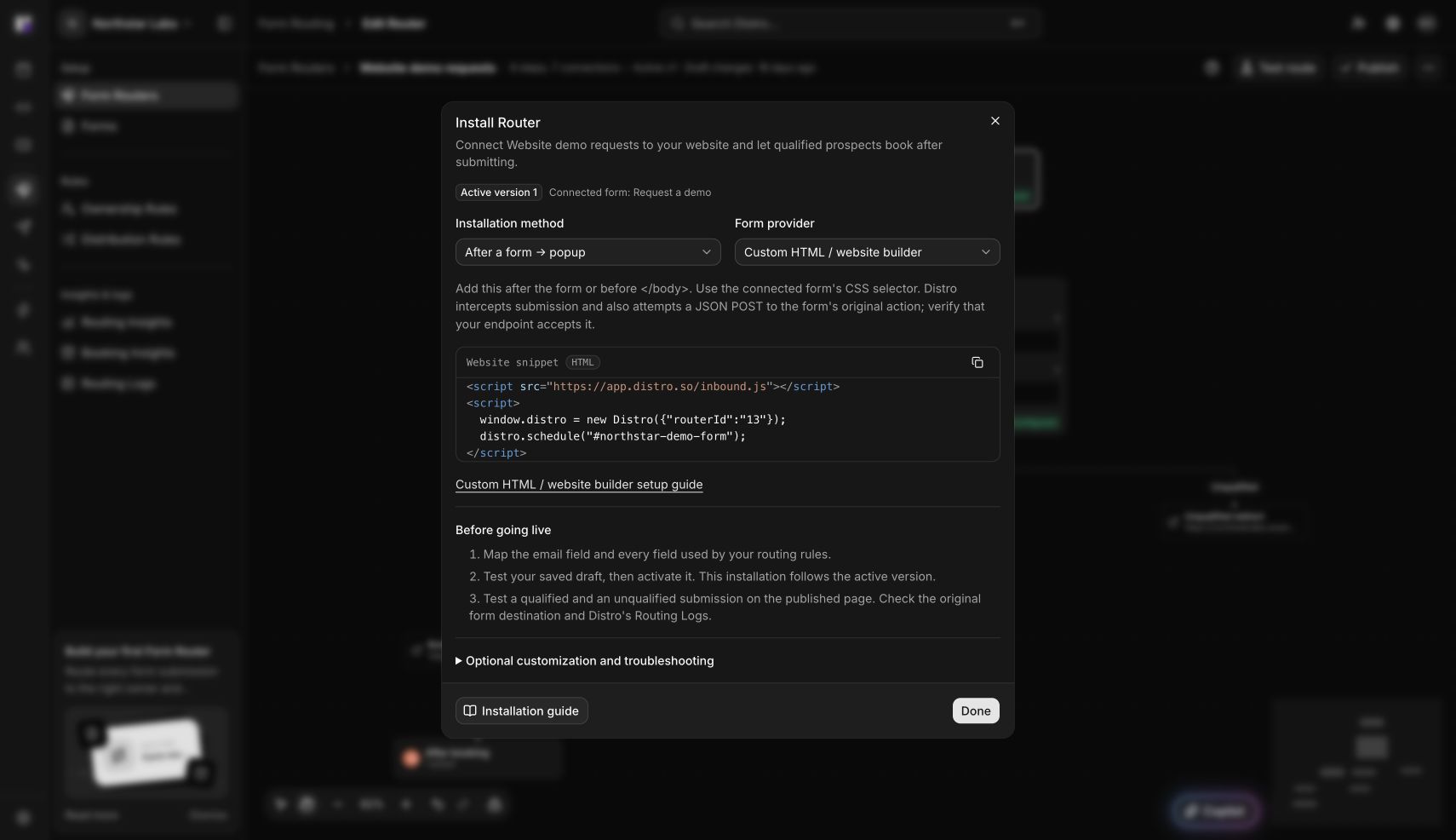
Task: Click the distro.schedule code line
Action: [612, 436]
